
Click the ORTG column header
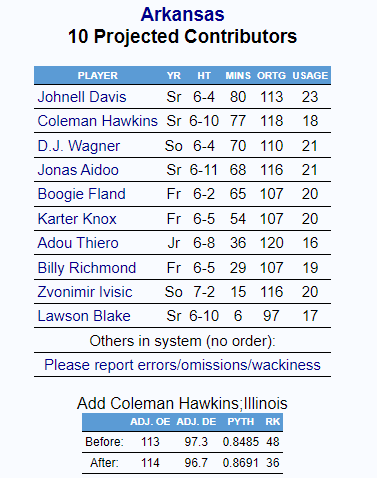[x=271, y=76]
